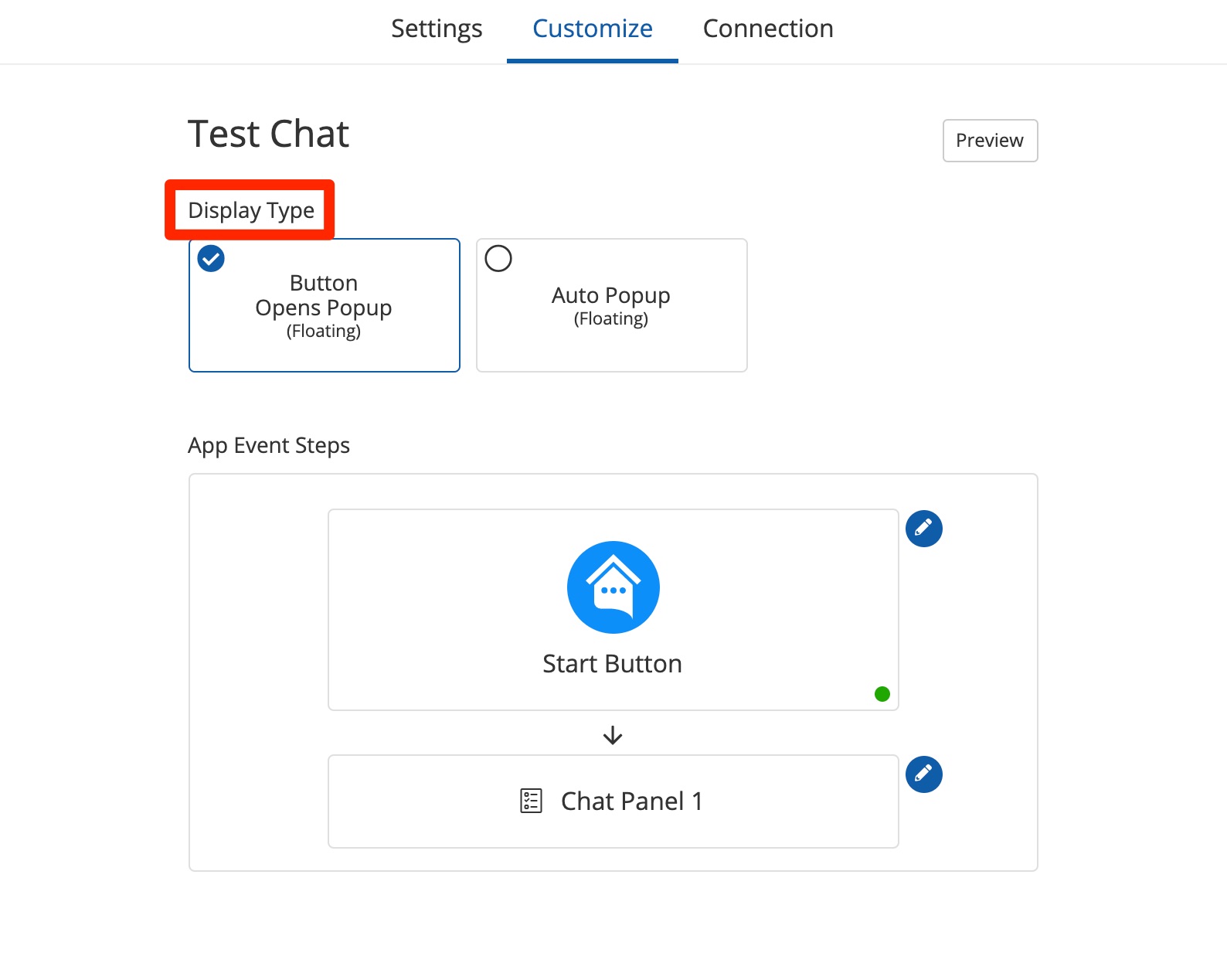Switch to the Settings tab

pos(437,29)
